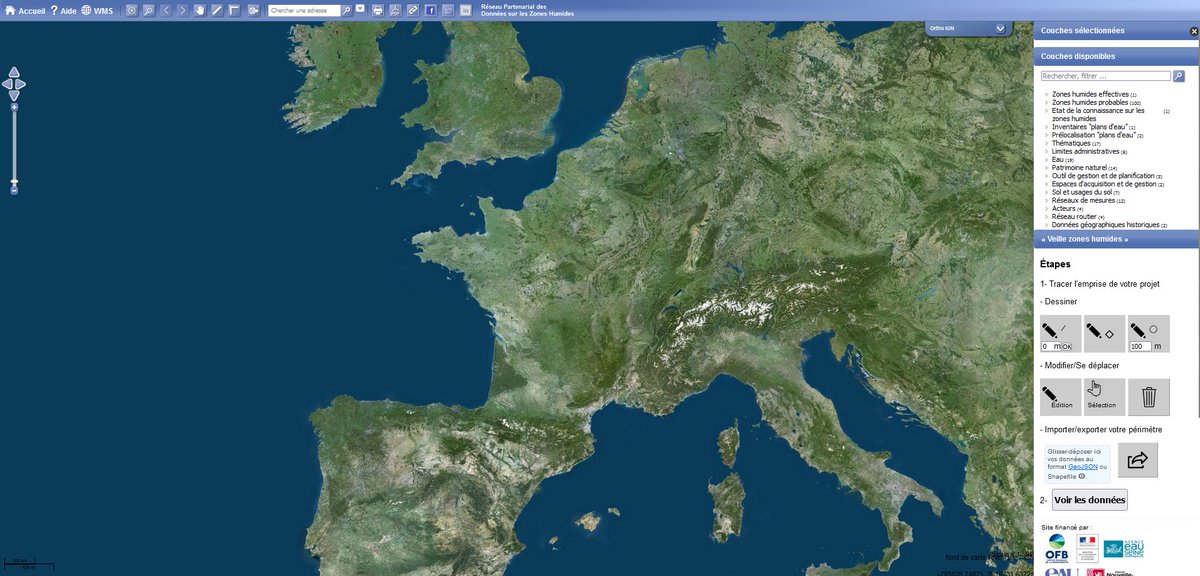
Task: Select the Acteurs layer group
Action: coord(1065,208)
